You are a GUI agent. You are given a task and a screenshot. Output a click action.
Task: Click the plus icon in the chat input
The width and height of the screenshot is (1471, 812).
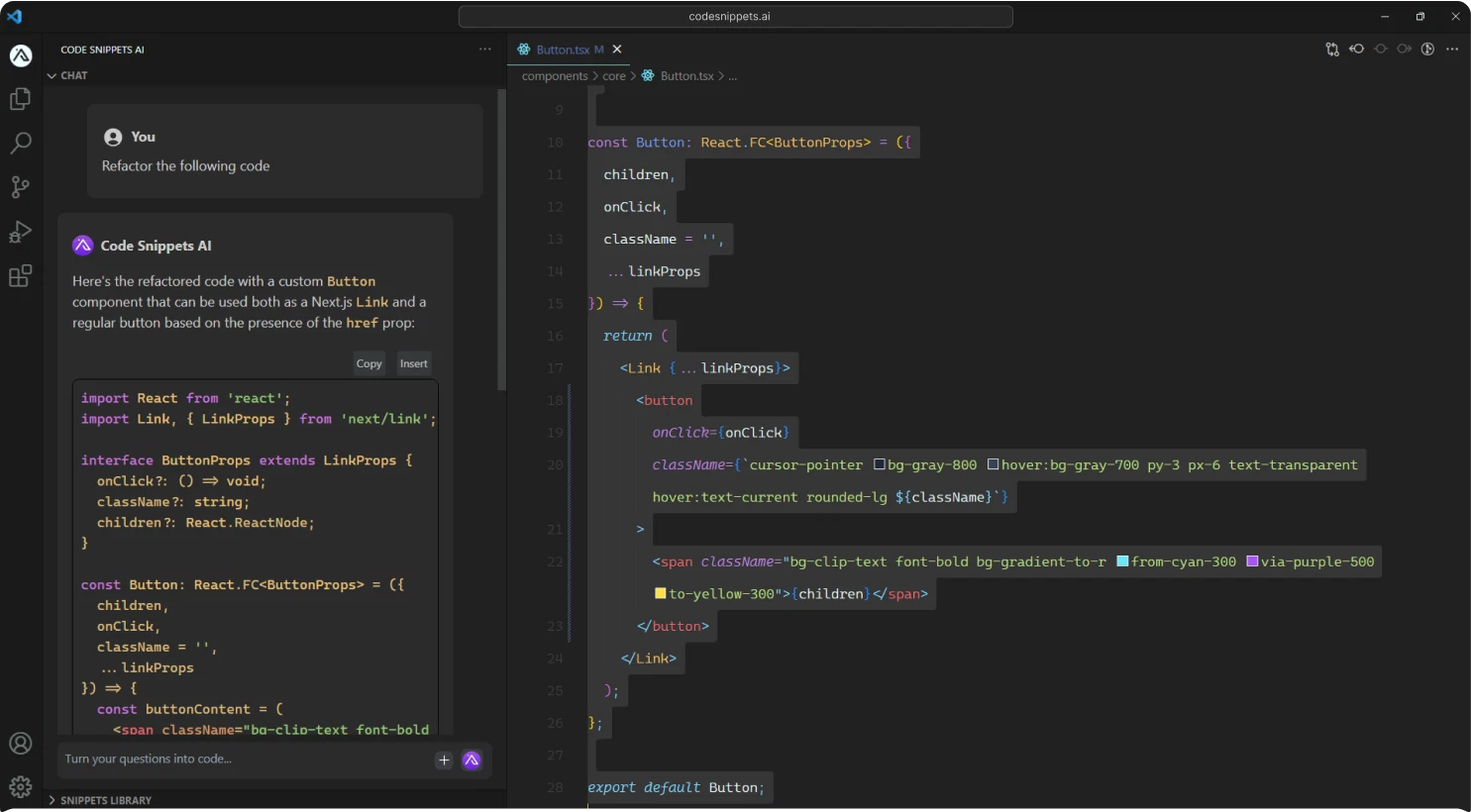click(443, 761)
